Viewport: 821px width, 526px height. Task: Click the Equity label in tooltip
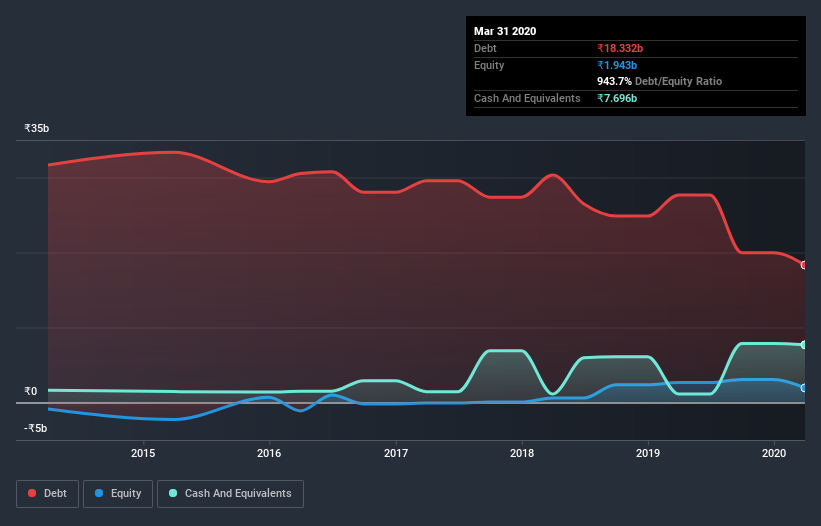tap(489, 65)
